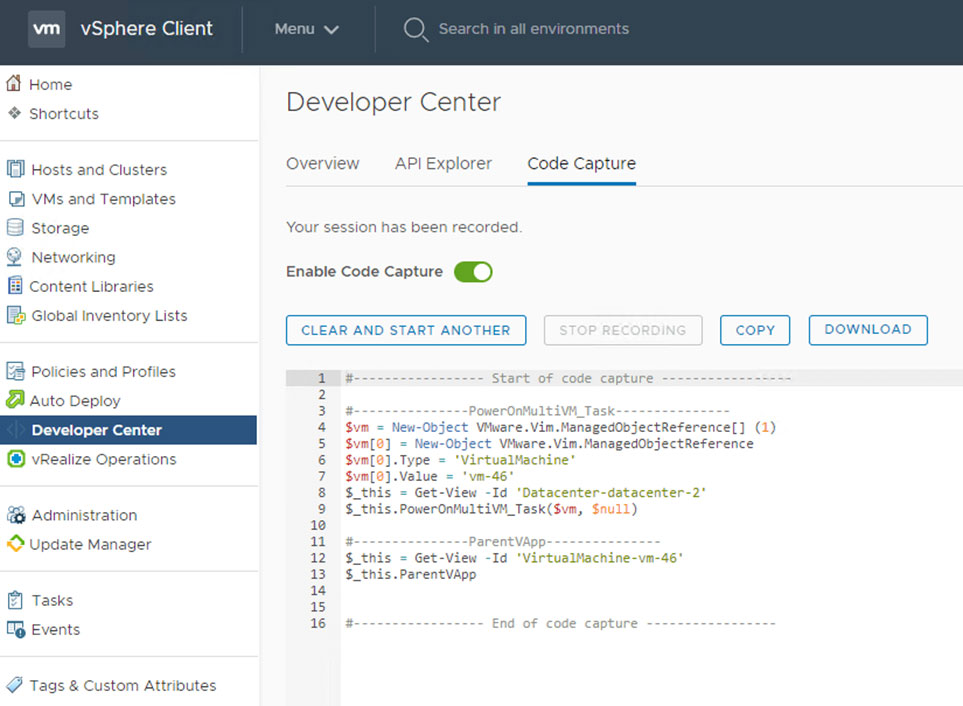The image size is (963, 706).
Task: Click the search in all environments field
Action: (x=533, y=29)
